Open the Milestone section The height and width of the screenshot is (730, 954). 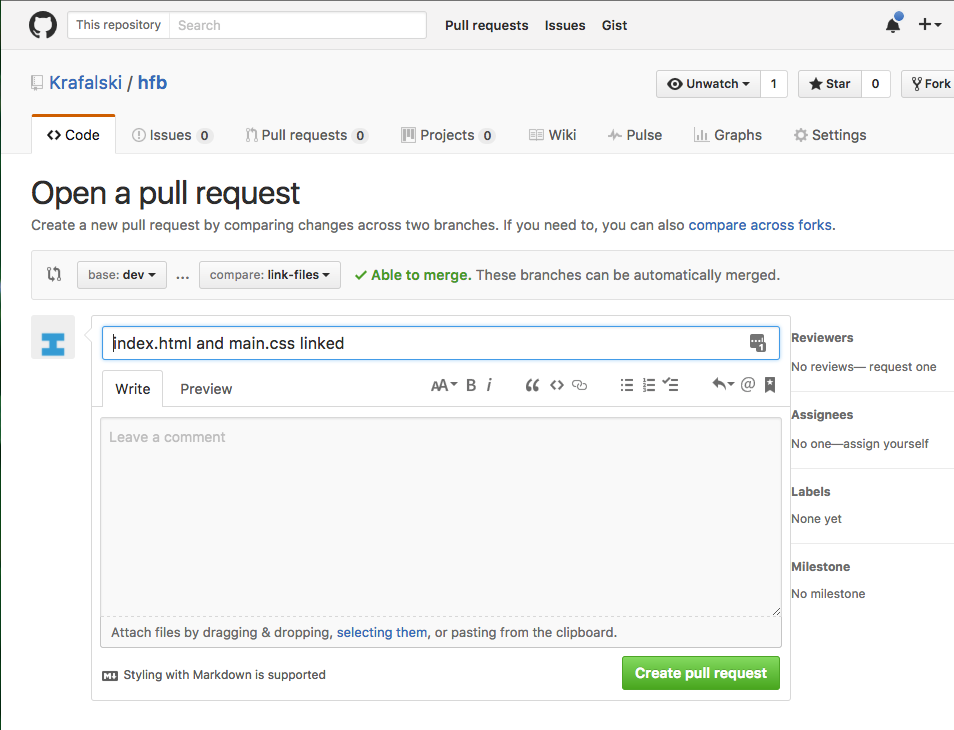(821, 566)
